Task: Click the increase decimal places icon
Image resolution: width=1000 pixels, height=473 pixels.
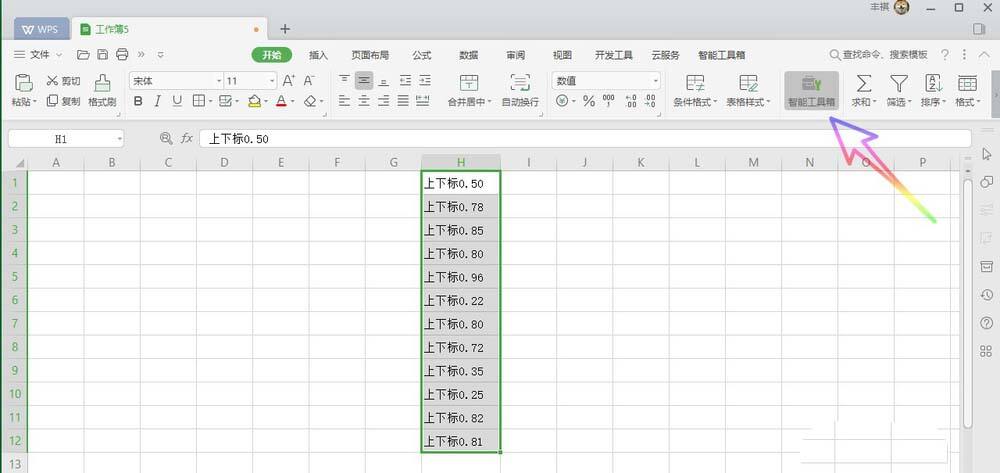Action: tap(631, 101)
